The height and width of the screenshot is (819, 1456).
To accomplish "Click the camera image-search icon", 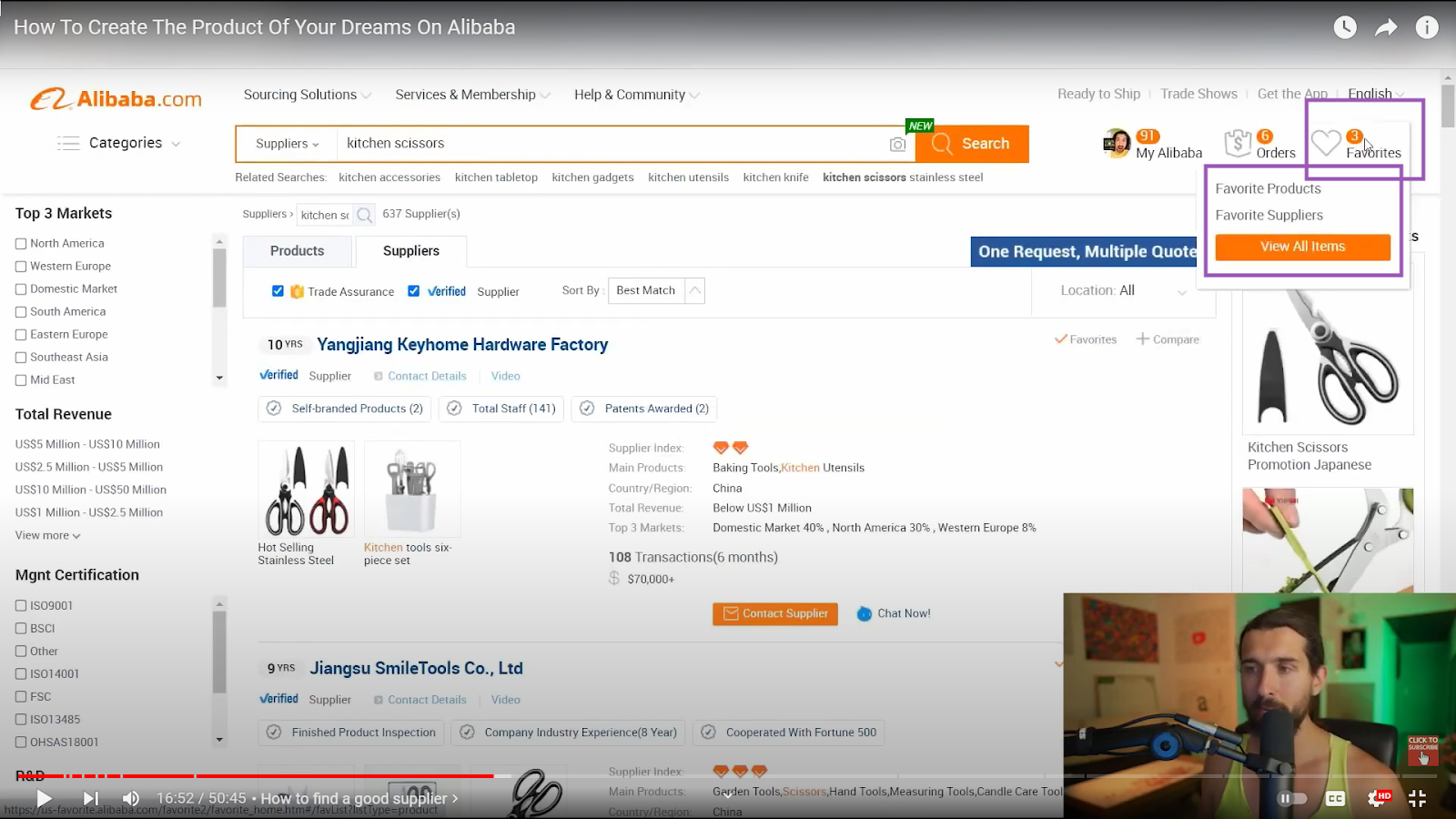I will click(897, 144).
